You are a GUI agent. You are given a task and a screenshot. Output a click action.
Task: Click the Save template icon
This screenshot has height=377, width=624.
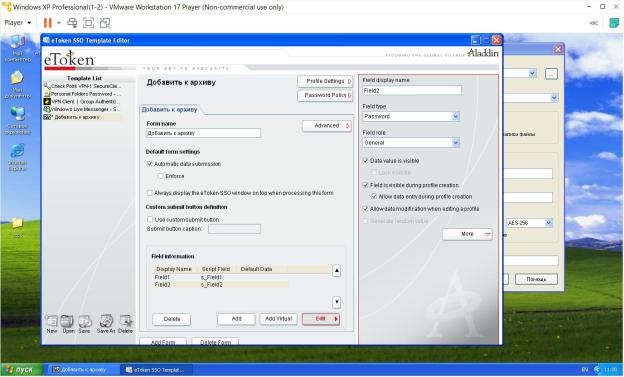(84, 324)
